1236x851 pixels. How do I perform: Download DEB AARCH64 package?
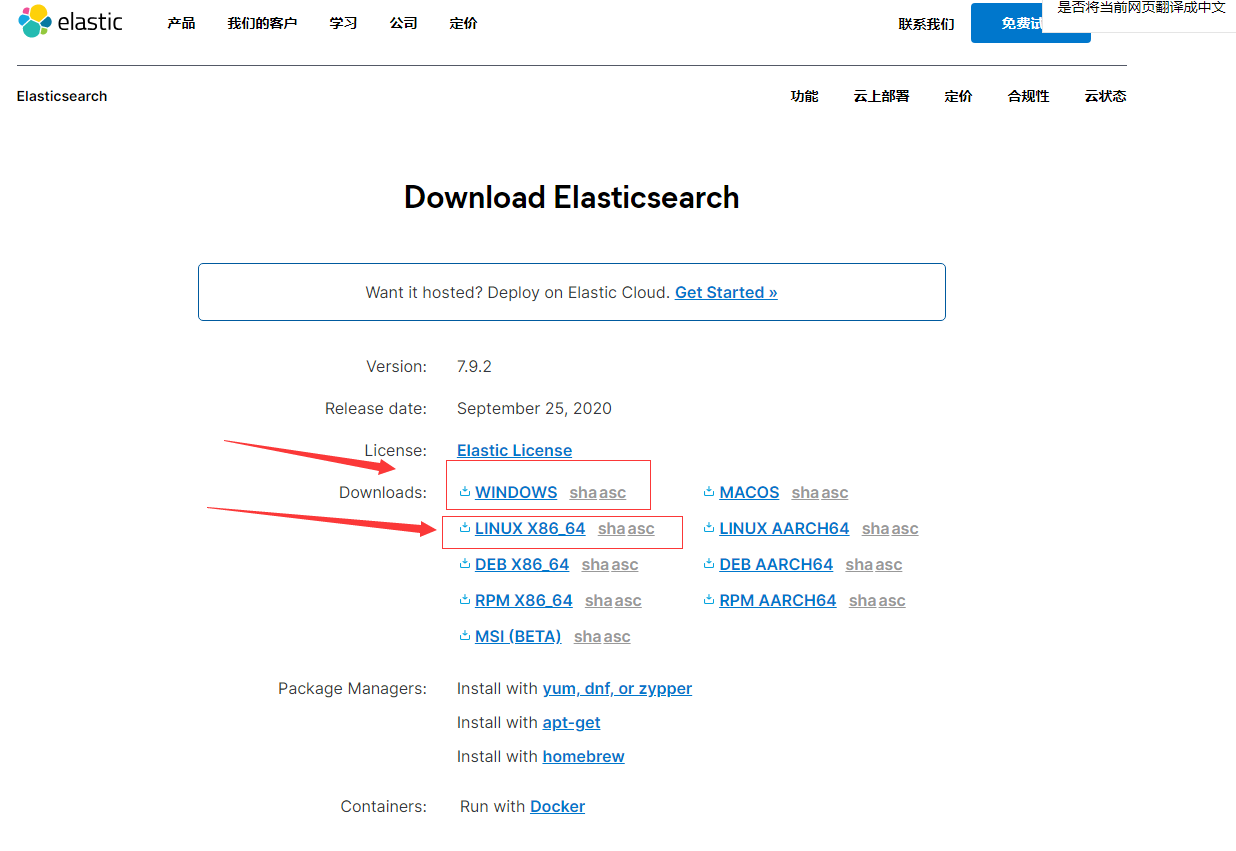tap(776, 564)
